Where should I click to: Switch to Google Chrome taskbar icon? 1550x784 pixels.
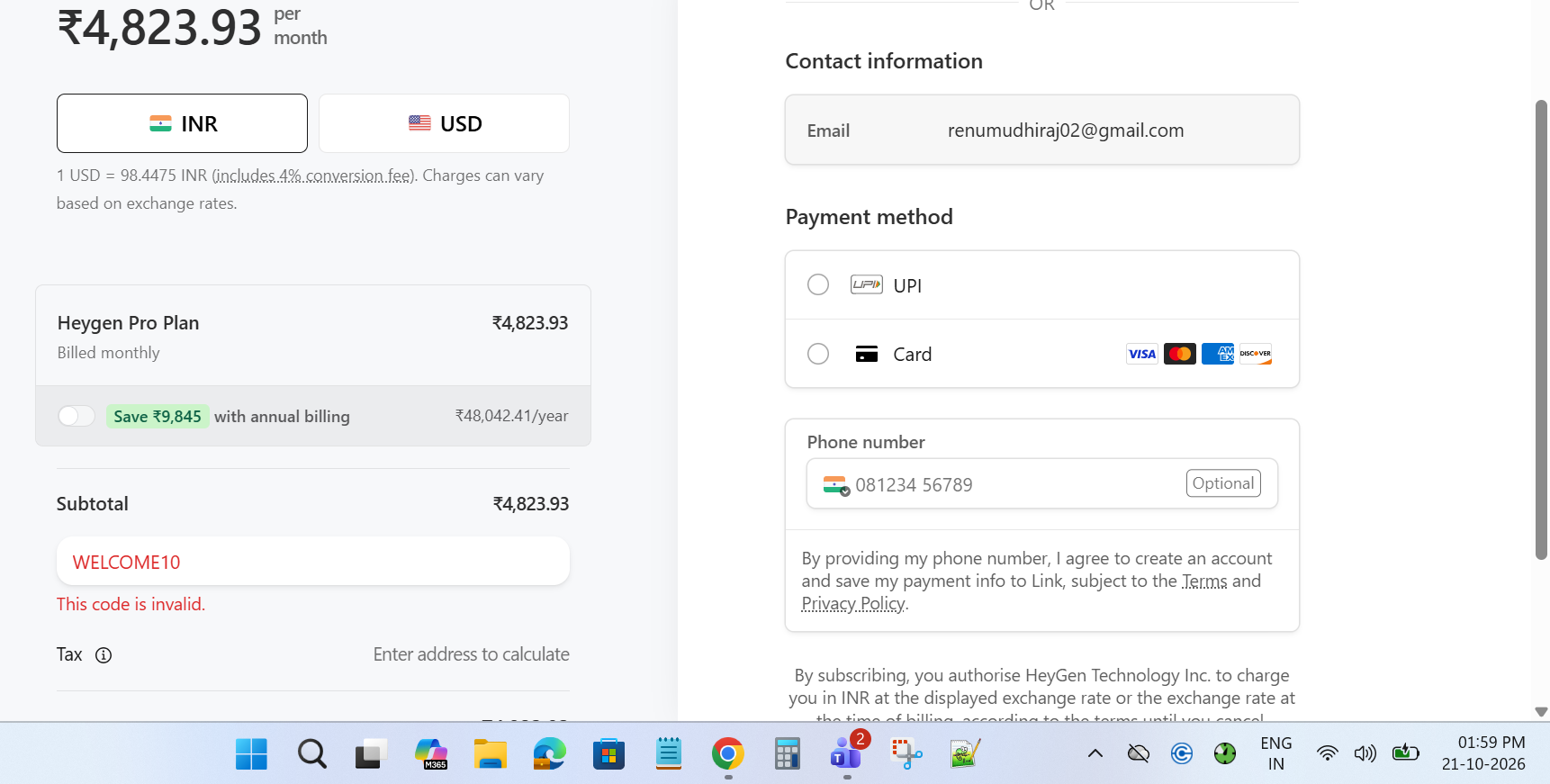727,753
